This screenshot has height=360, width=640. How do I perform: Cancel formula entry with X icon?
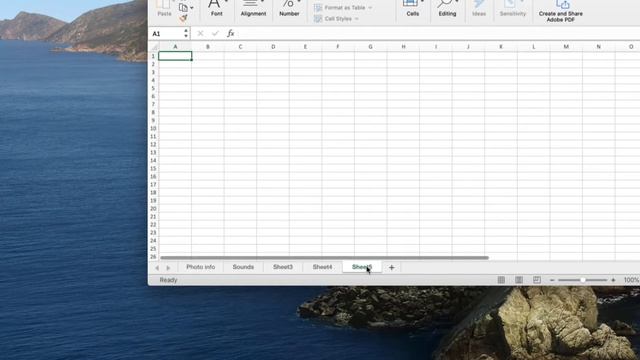200,33
